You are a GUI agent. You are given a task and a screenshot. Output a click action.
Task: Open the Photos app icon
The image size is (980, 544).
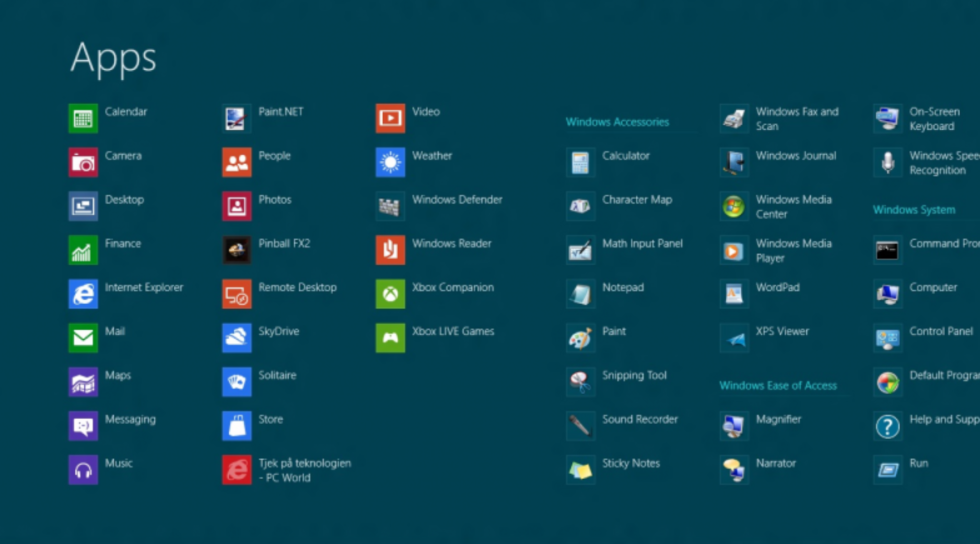pyautogui.click(x=237, y=206)
